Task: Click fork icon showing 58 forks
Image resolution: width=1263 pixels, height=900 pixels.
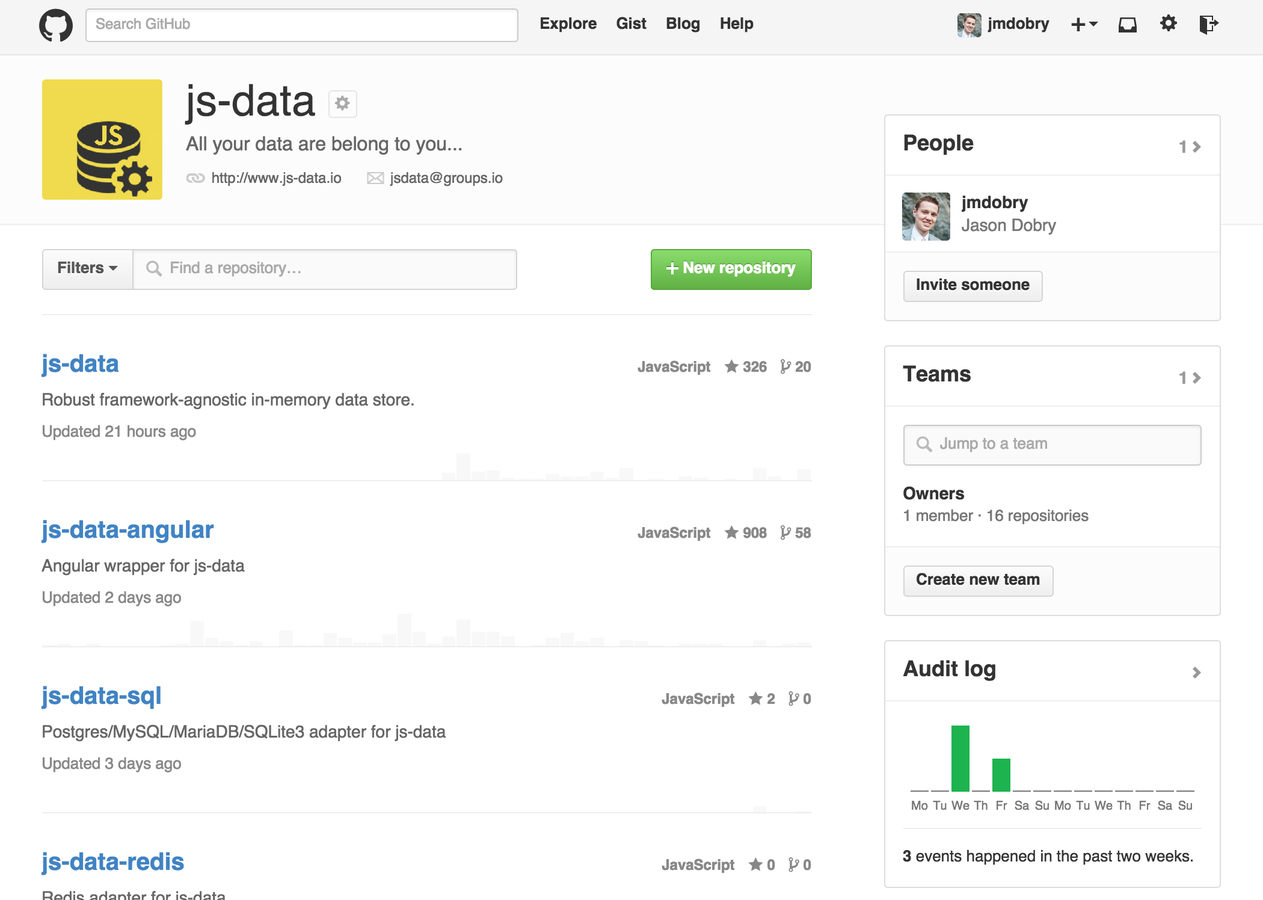Action: click(x=785, y=533)
